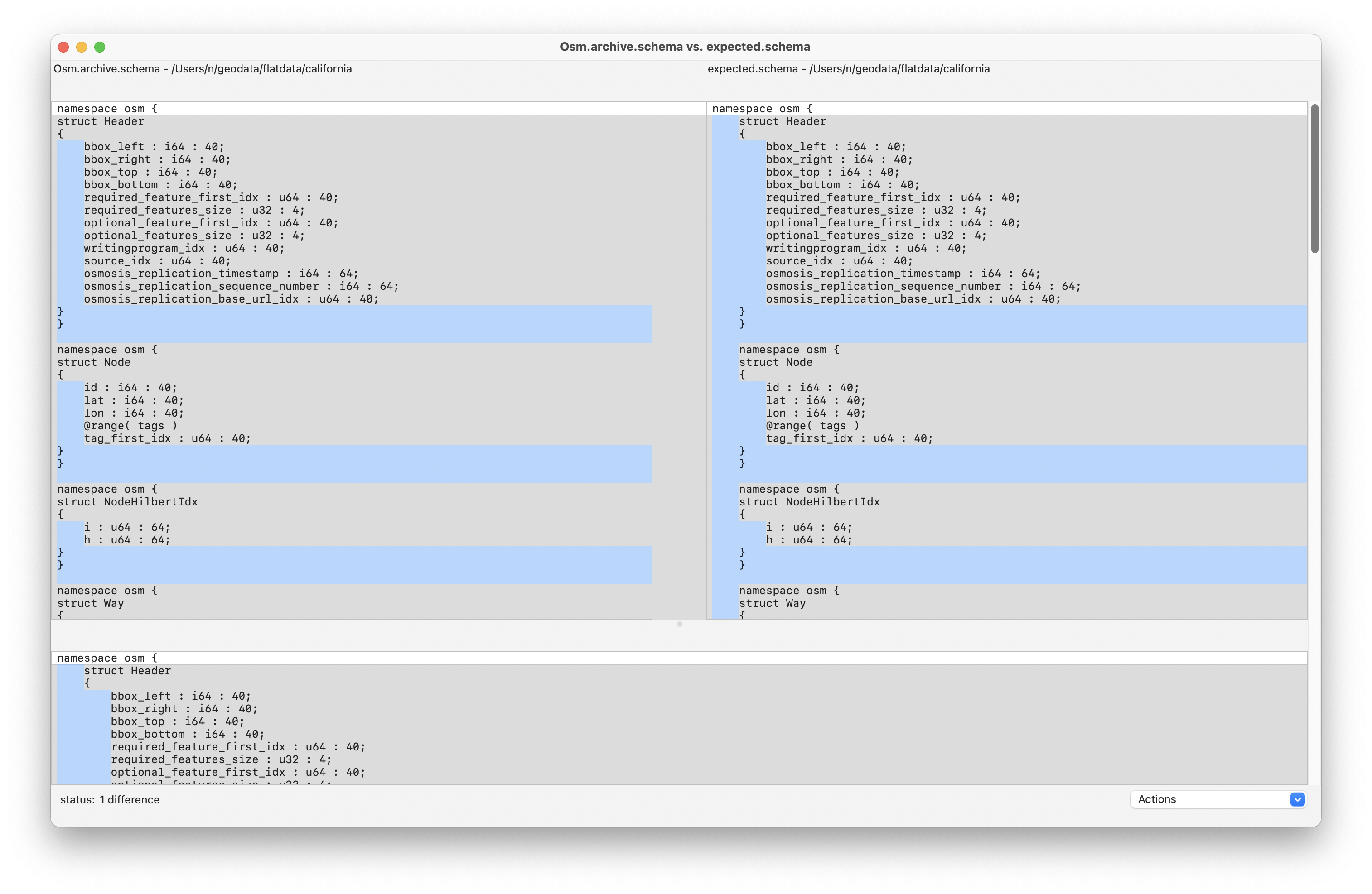Viewport: 1372px width, 894px height.
Task: Click the yellow minimize traffic-light button
Action: pyautogui.click(x=81, y=47)
